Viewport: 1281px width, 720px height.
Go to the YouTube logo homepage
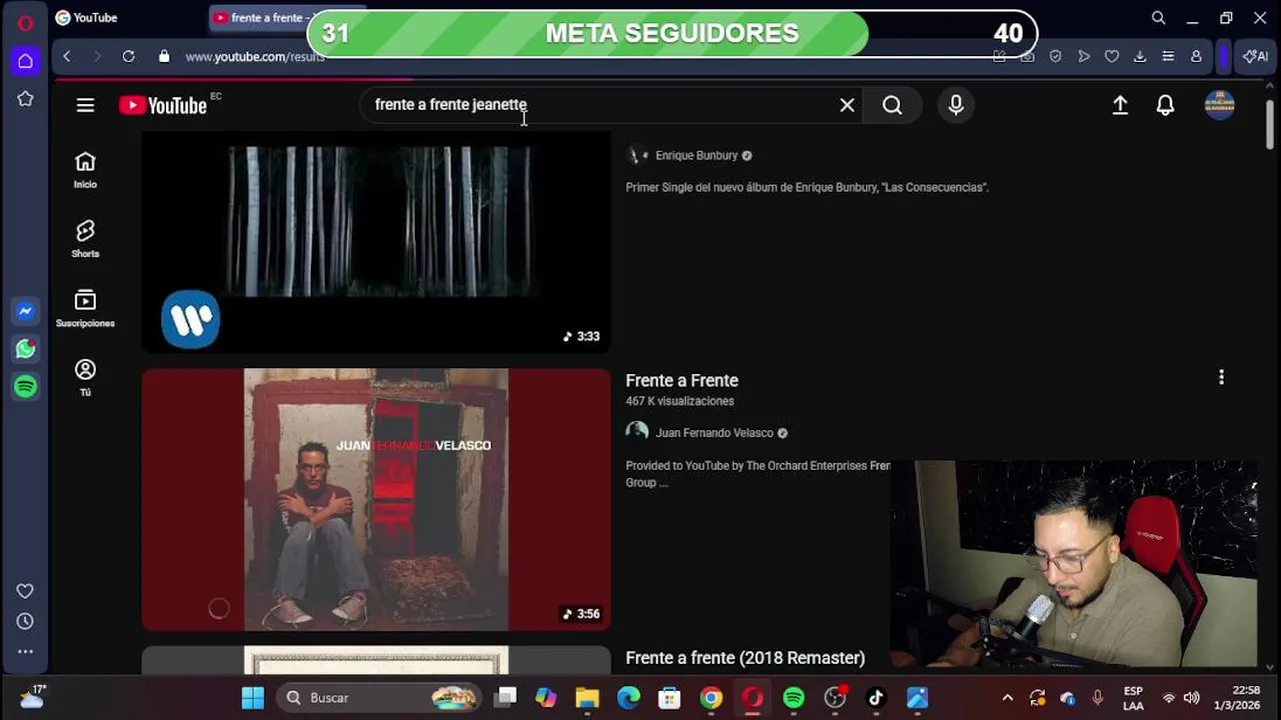pos(163,105)
